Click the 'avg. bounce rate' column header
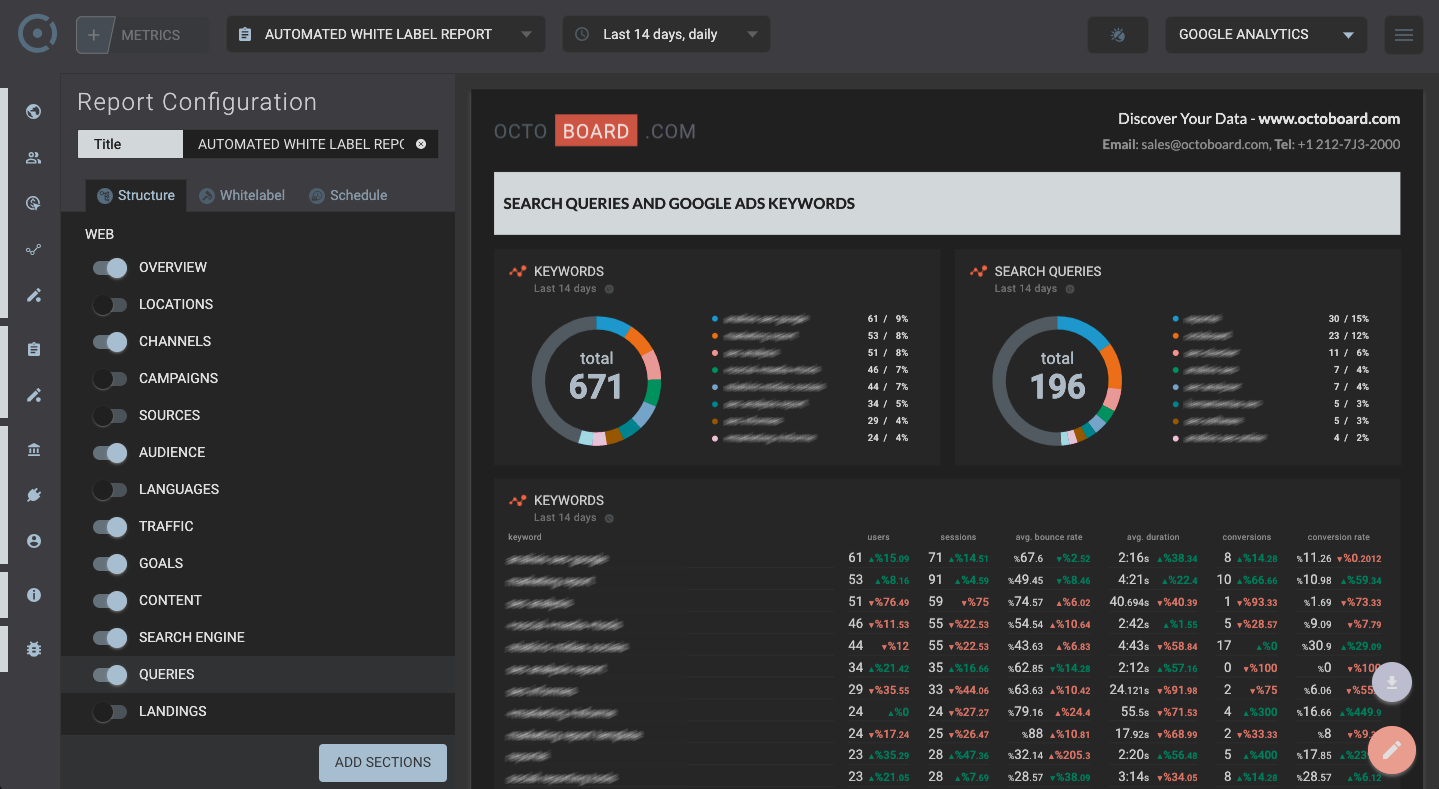This screenshot has width=1439, height=789. [x=1048, y=537]
